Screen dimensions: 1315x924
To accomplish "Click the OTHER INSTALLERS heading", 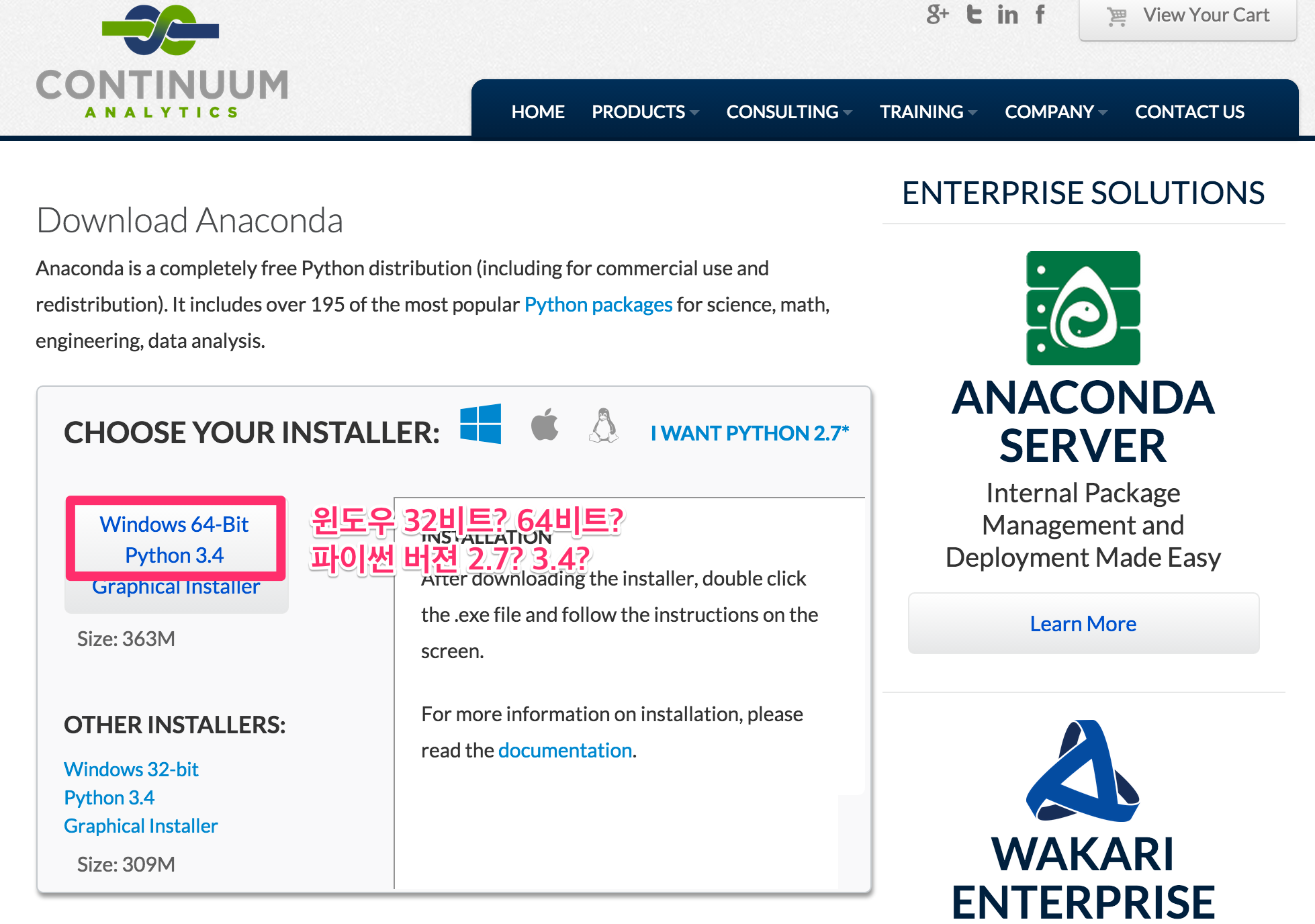I will point(175,725).
